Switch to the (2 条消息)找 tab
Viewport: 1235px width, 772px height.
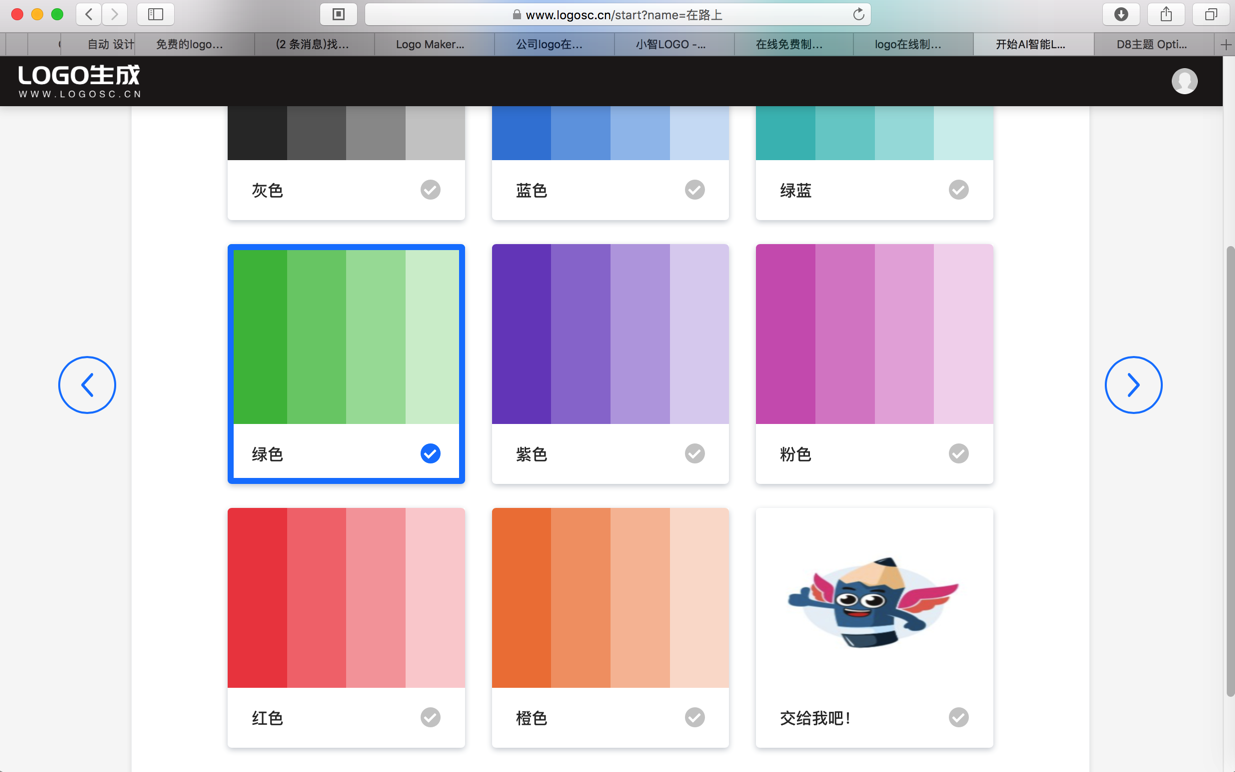(x=314, y=44)
